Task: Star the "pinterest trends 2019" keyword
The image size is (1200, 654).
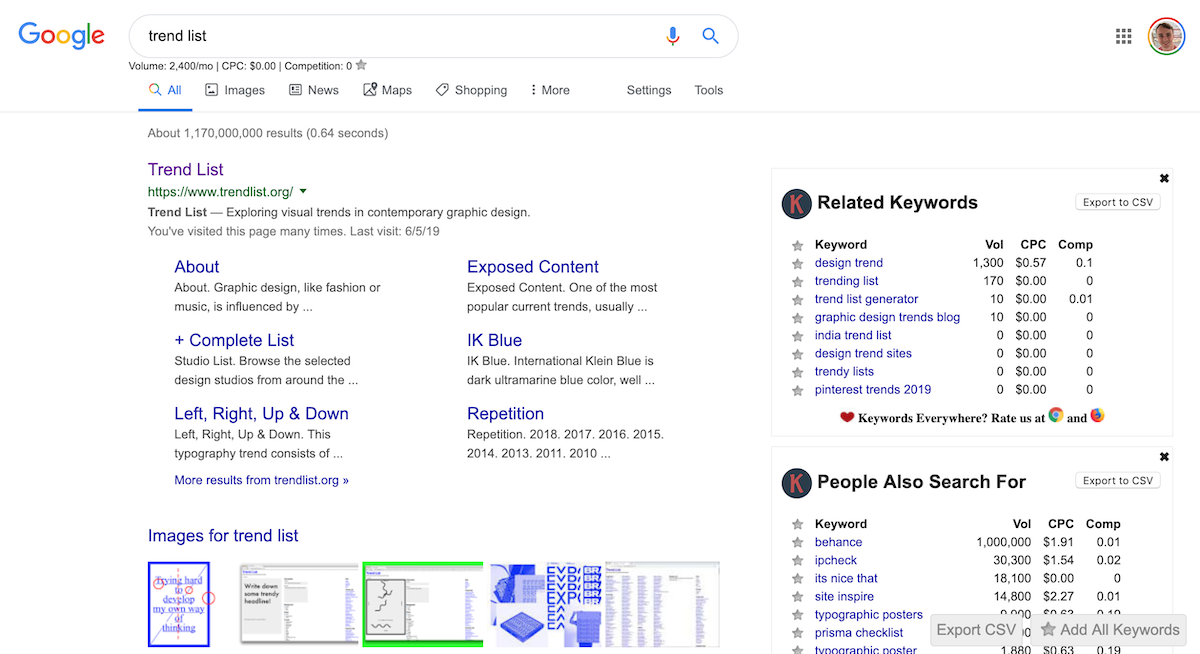Action: click(797, 390)
